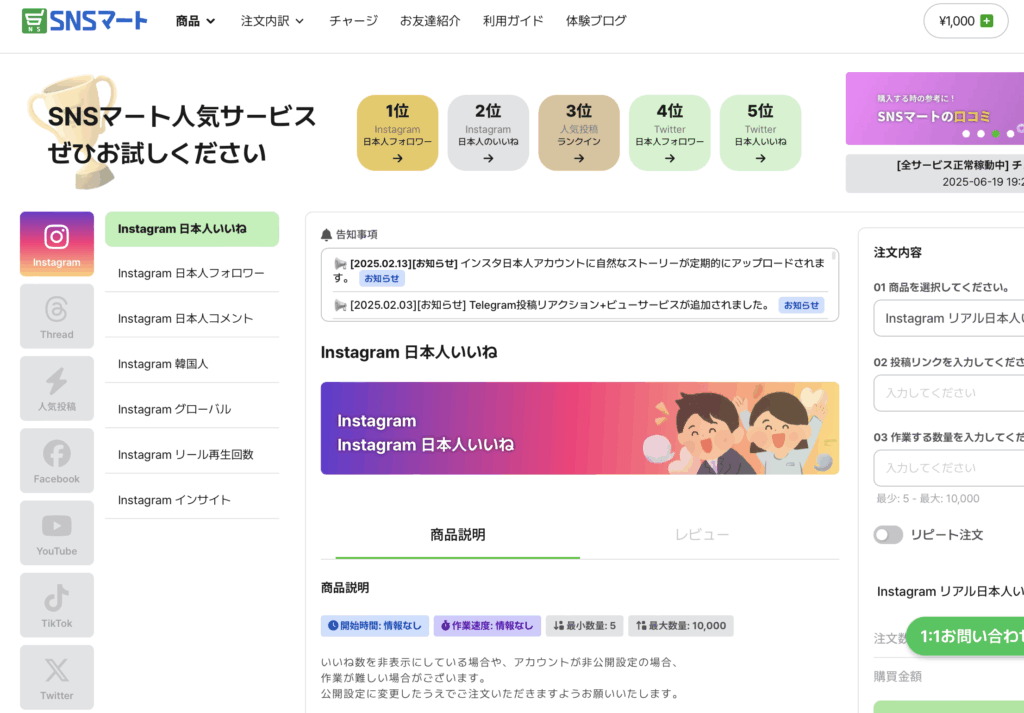
Task: Select Instagram 日本人フォロワー sidebar item
Action: pyautogui.click(x=192, y=274)
